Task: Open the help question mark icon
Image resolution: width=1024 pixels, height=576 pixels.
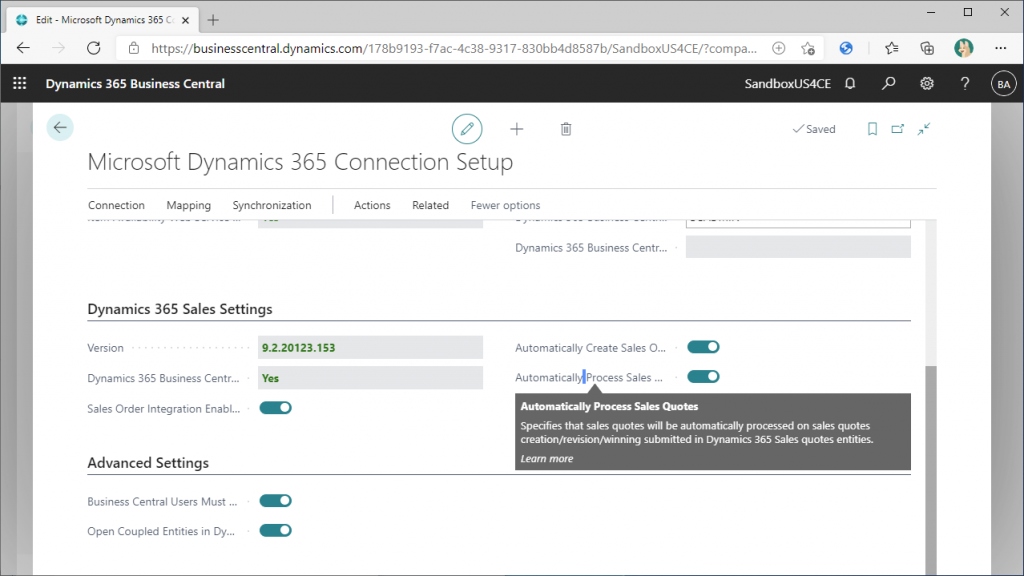Action: pyautogui.click(x=965, y=84)
